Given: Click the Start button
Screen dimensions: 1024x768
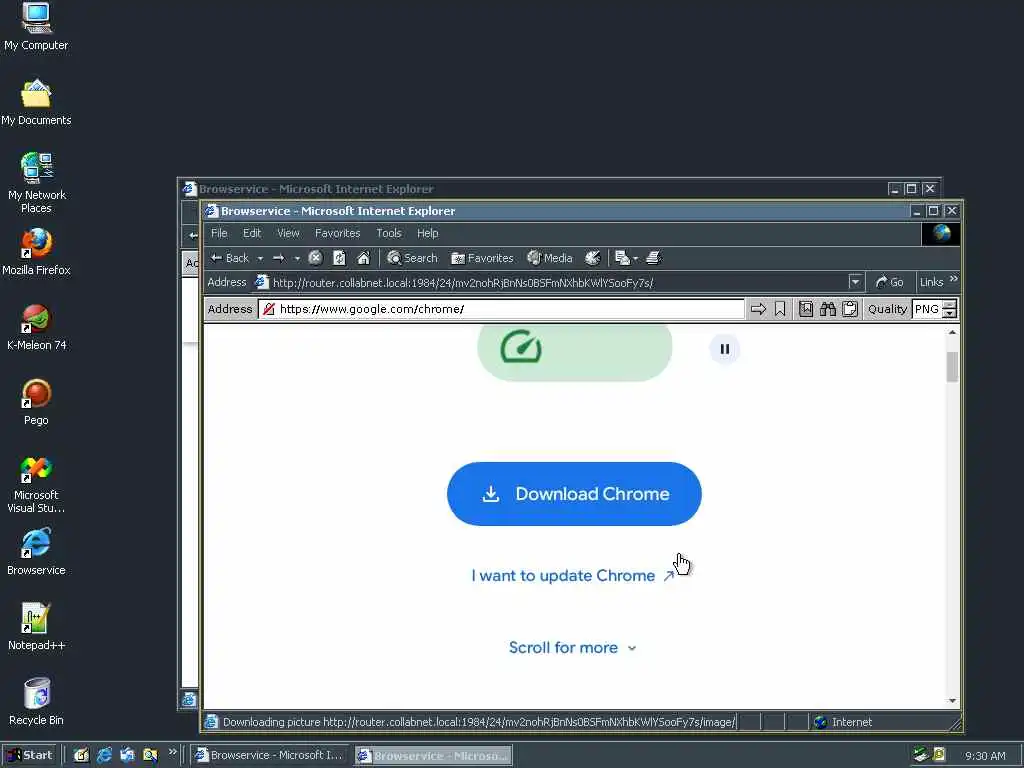Looking at the screenshot, I should tap(30, 755).
